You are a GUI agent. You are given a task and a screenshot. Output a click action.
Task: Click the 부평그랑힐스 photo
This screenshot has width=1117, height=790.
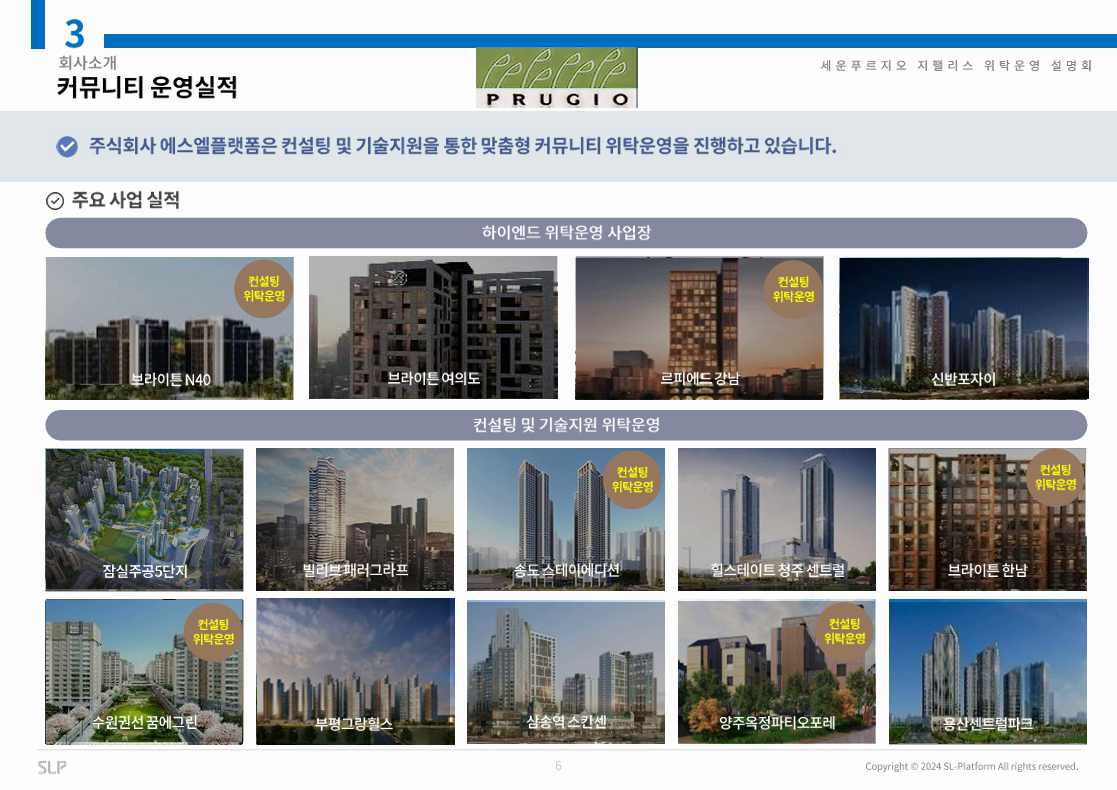coord(355,672)
